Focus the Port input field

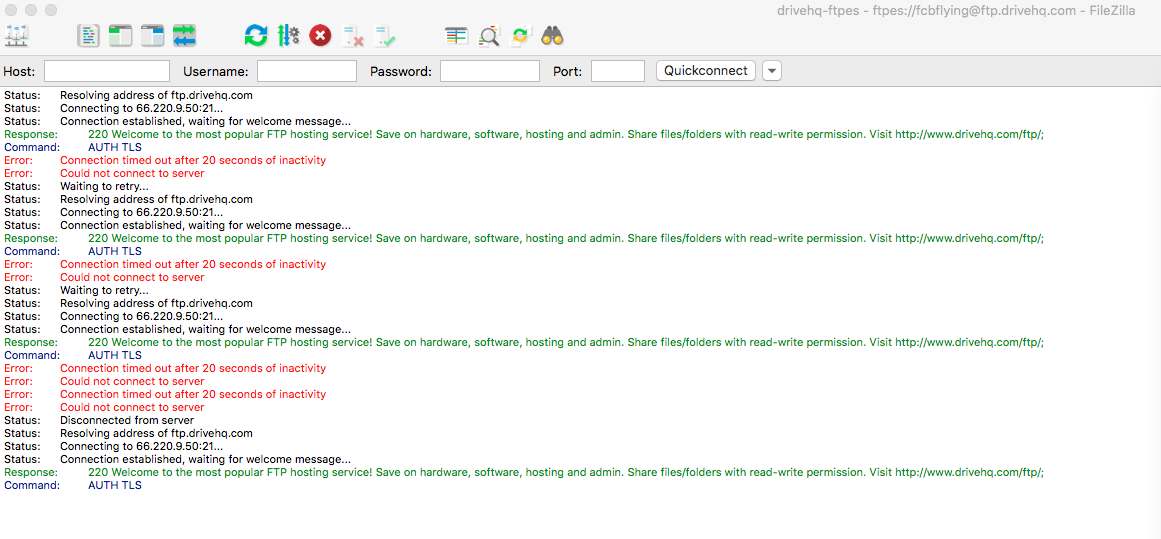coord(618,71)
